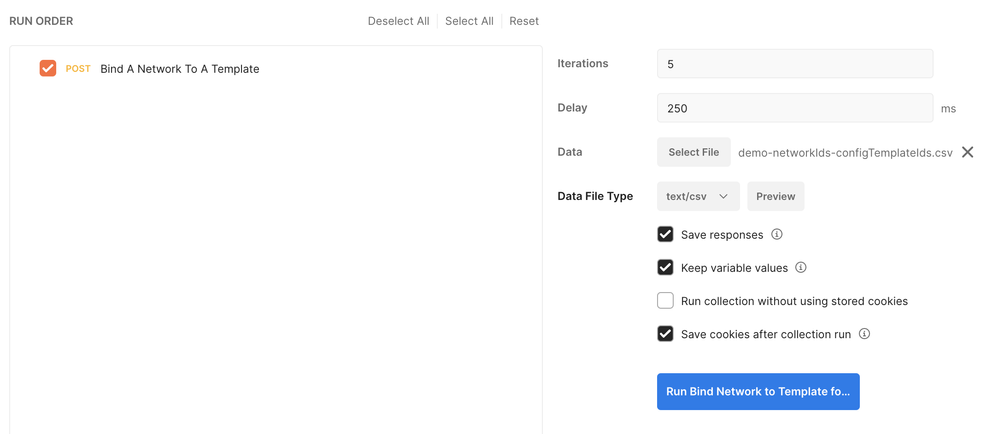Click Select All in the run order header
999x434 pixels.
469,21
